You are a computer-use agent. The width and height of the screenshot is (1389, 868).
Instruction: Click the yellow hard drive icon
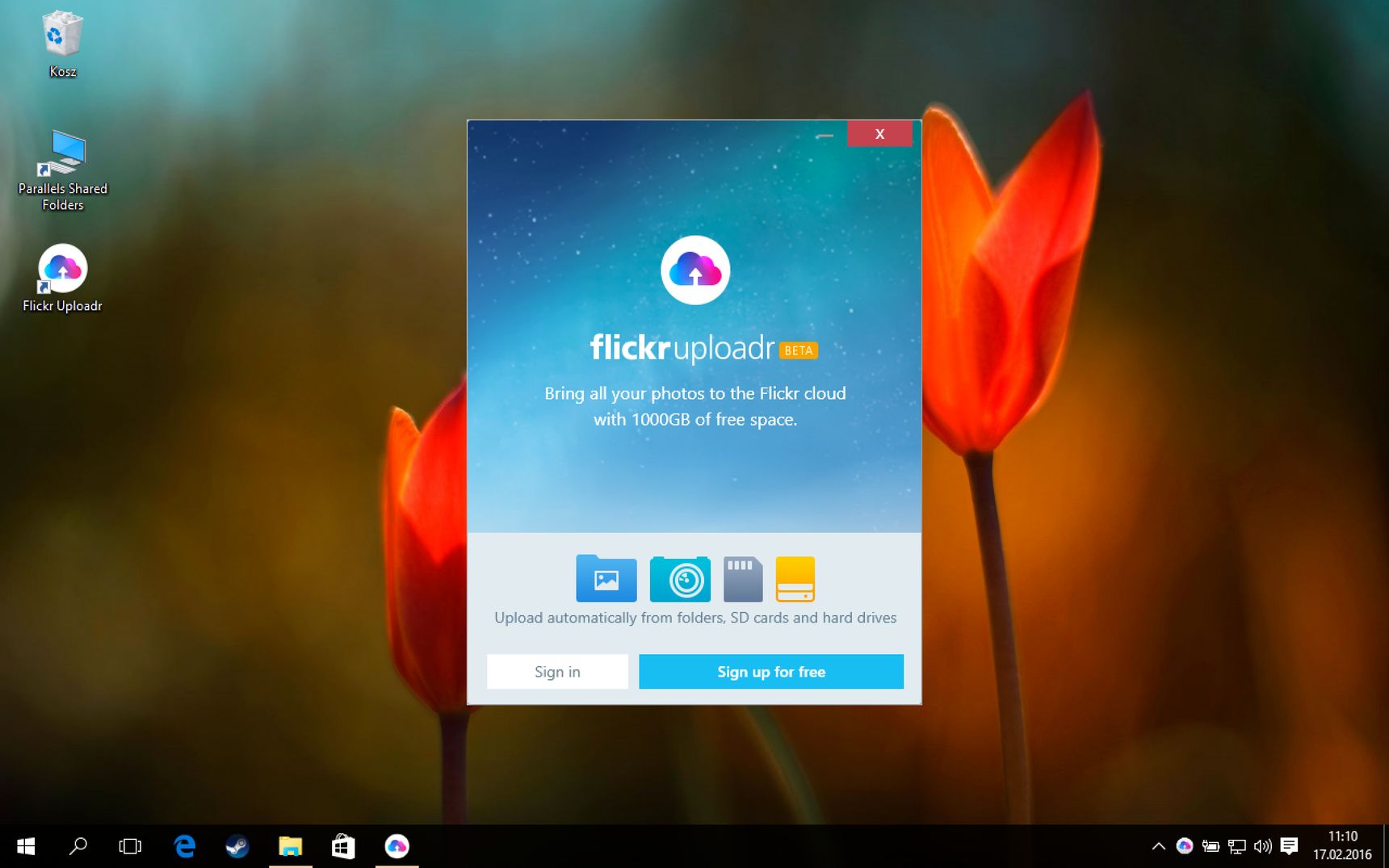[795, 579]
